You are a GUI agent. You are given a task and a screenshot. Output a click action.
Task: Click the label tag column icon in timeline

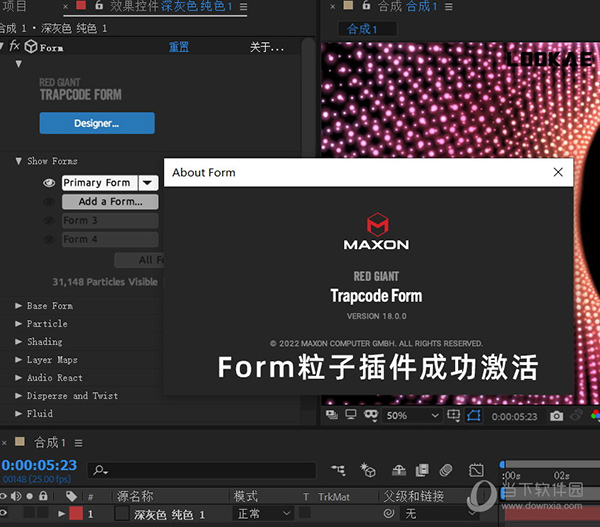[71, 496]
